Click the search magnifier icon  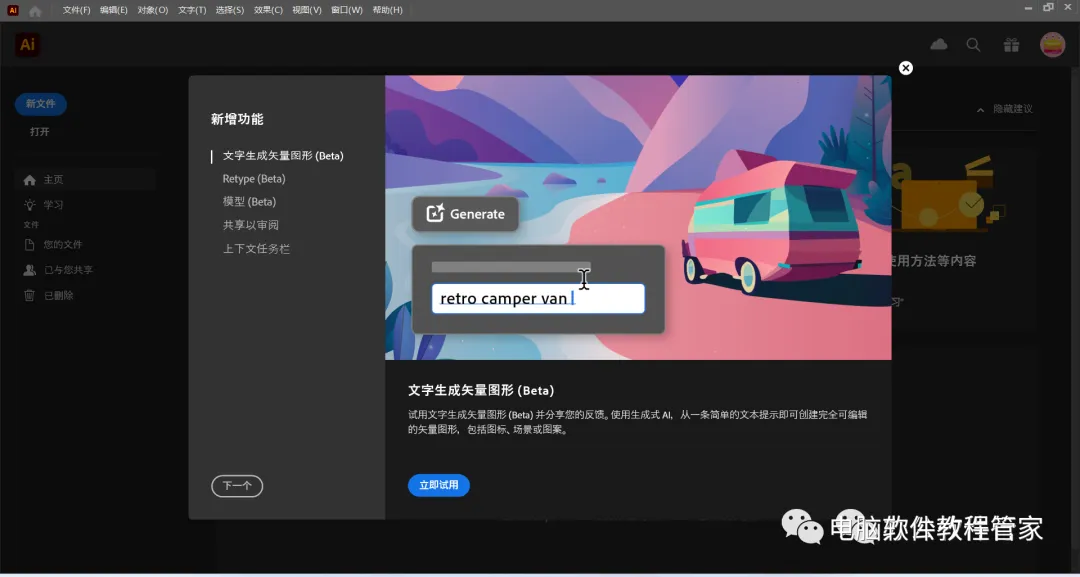pos(973,45)
